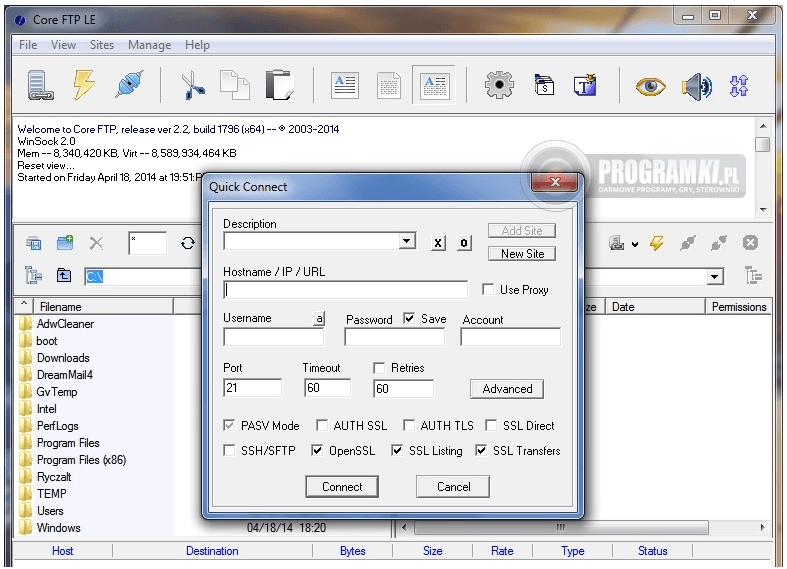
Task: Click the small 0 button beside Description
Action: (x=464, y=243)
